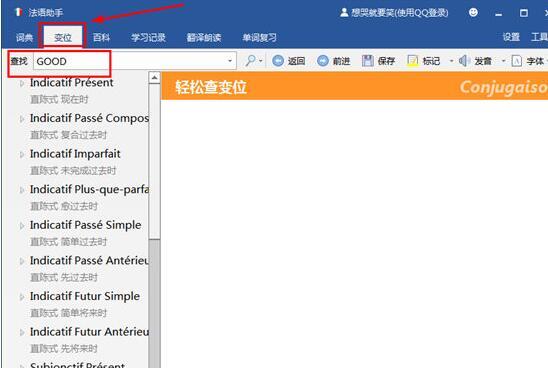
Task: Click the 发音 speaker icon
Action: pos(464,61)
